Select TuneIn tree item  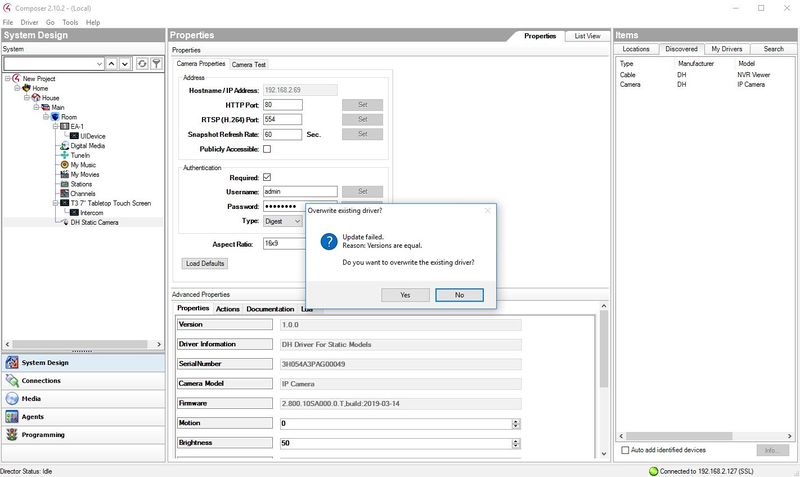click(x=80, y=155)
